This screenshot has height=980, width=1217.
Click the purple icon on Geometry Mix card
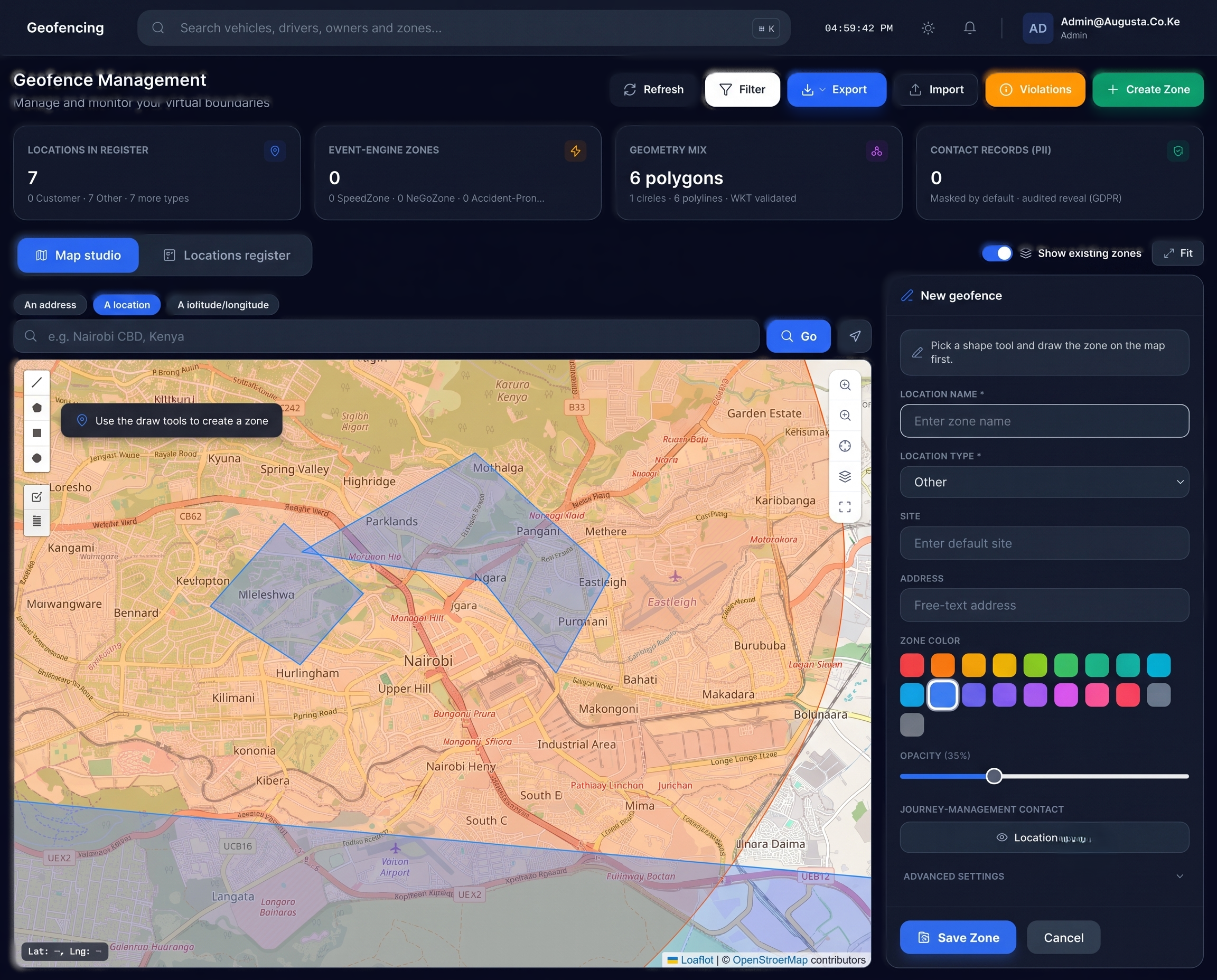(876, 150)
